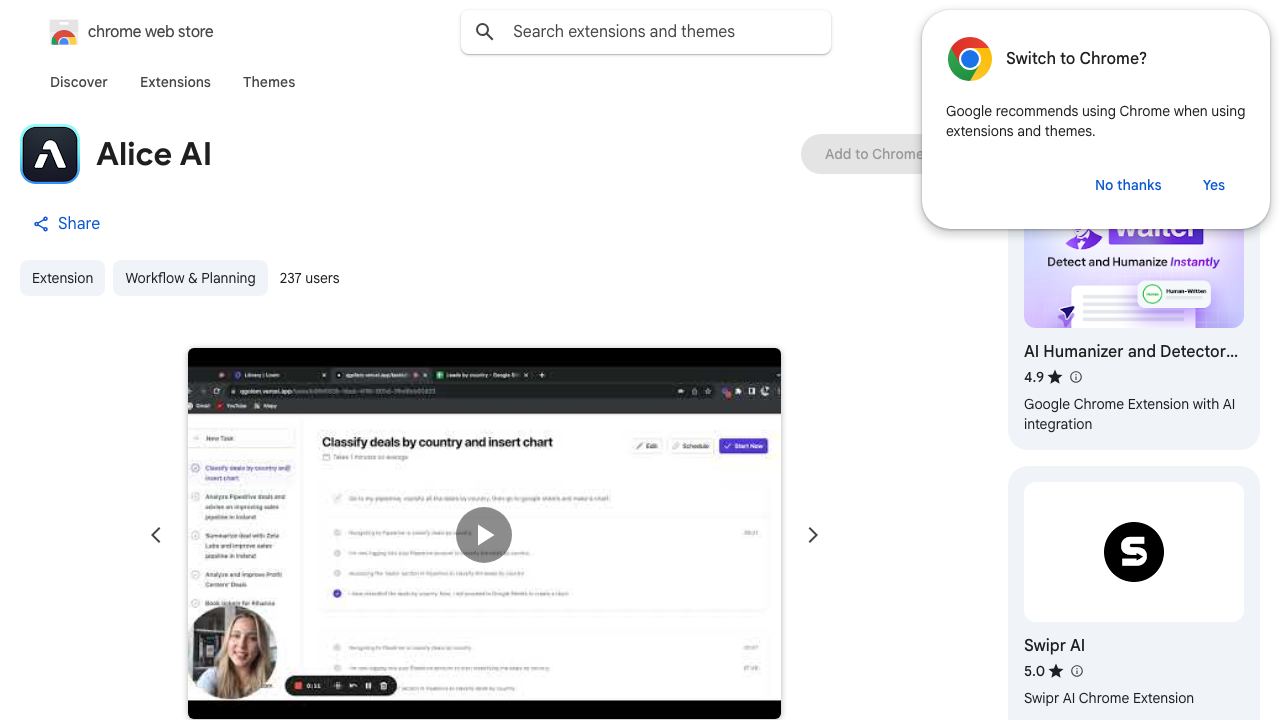Click the search magnifier icon
Screen dimensions: 1280x720
485,32
